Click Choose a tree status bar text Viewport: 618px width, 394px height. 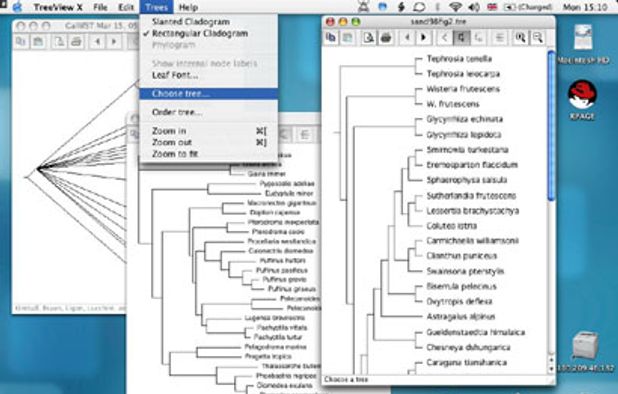[346, 379]
